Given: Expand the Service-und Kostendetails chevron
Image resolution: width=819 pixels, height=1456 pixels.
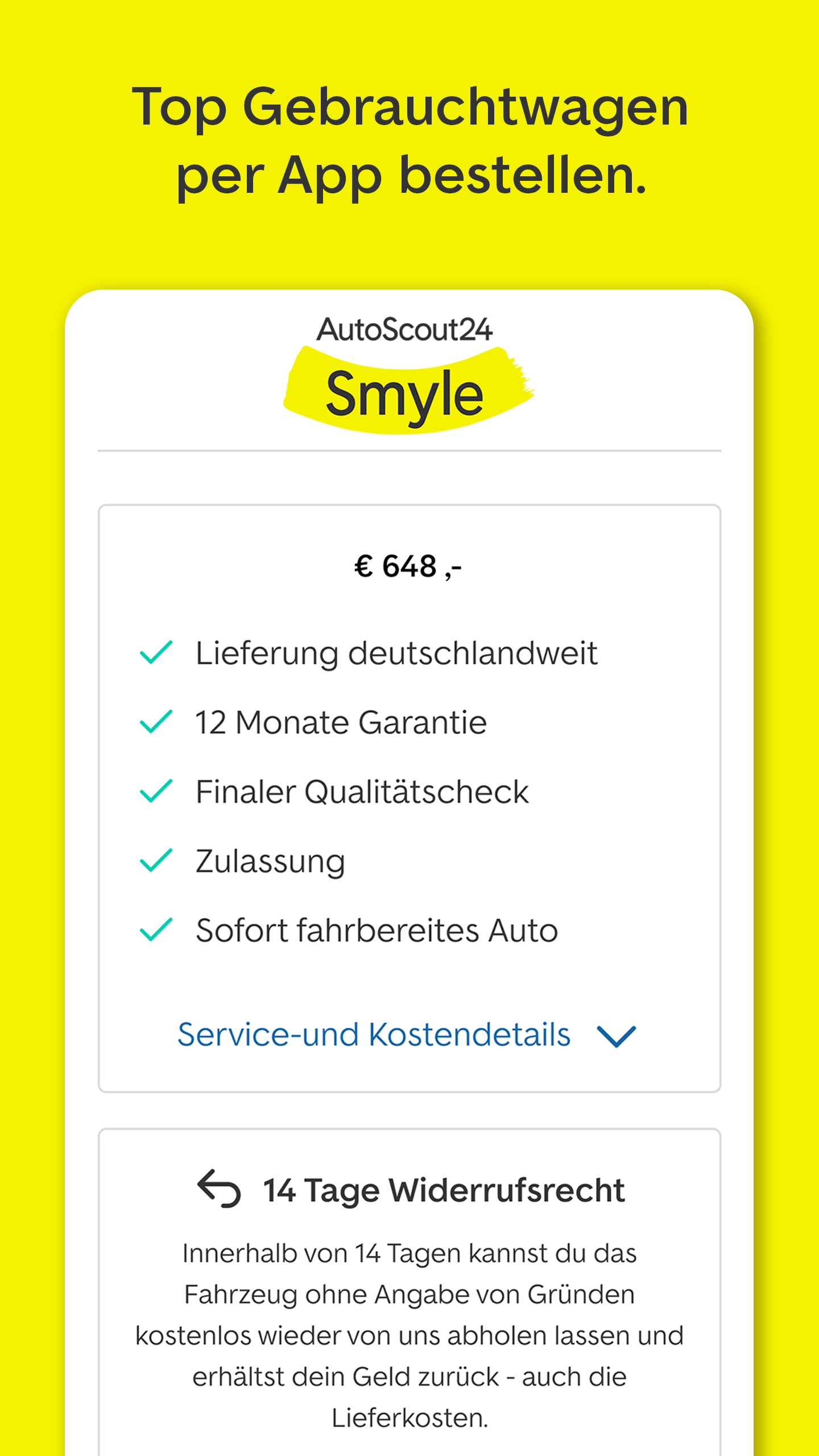Looking at the screenshot, I should point(617,1036).
